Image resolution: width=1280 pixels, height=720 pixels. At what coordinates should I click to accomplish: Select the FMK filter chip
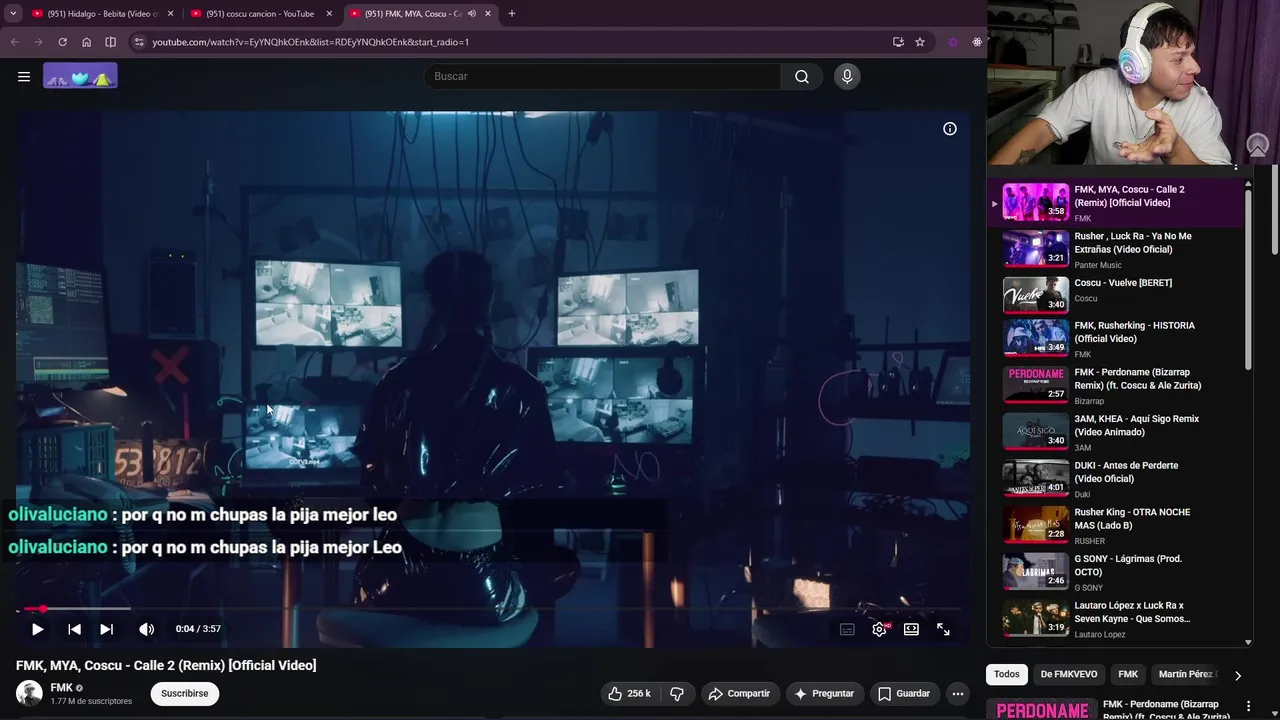(x=1128, y=674)
